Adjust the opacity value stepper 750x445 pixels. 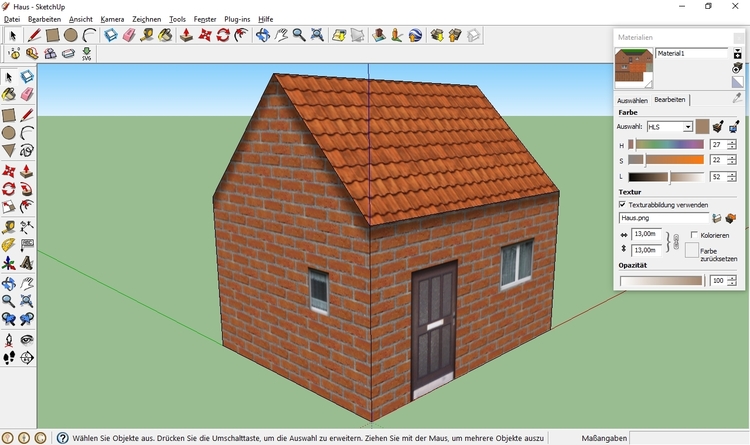[x=732, y=281]
